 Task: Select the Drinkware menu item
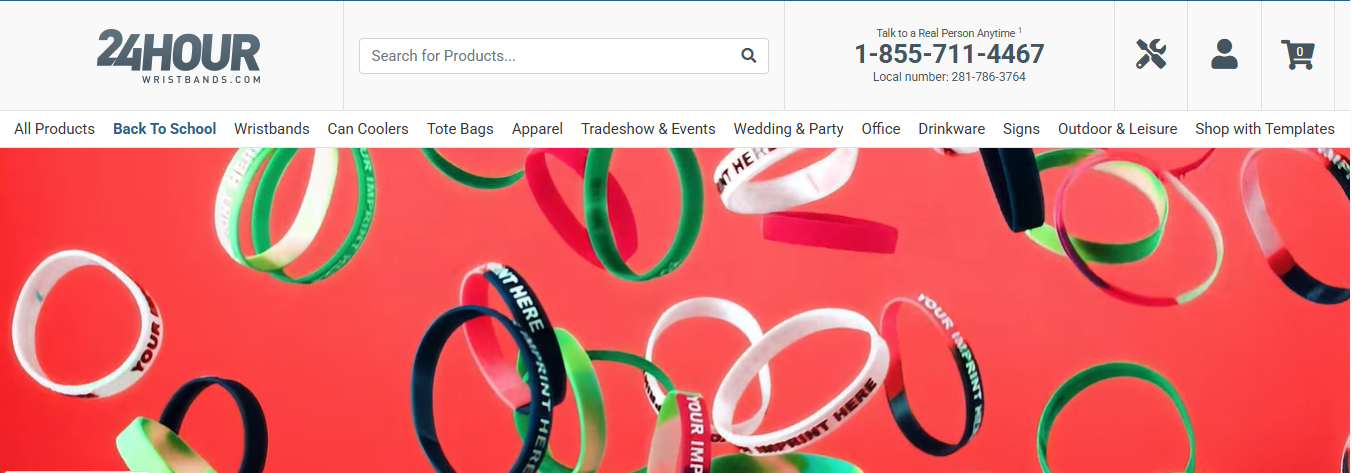point(952,129)
